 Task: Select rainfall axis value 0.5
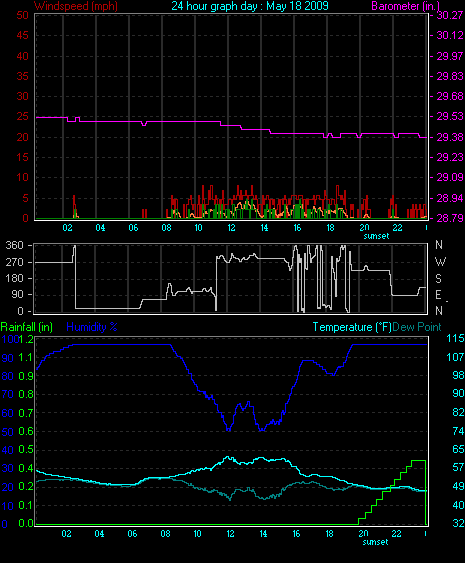(x=25, y=450)
